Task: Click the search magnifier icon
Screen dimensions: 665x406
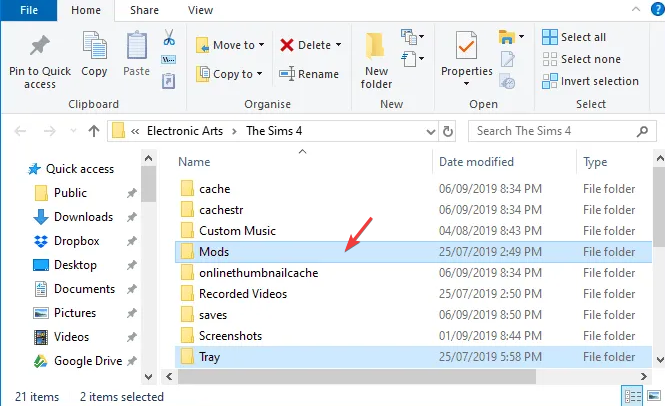Action: pos(643,132)
